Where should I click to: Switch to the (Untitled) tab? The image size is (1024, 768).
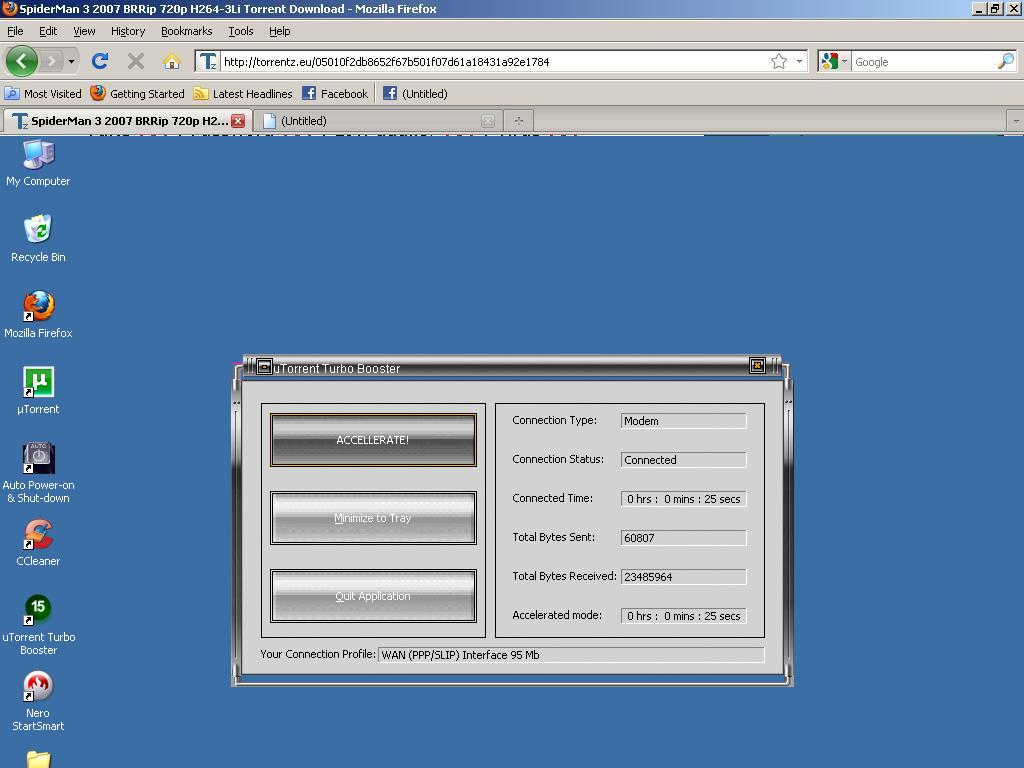coord(376,121)
